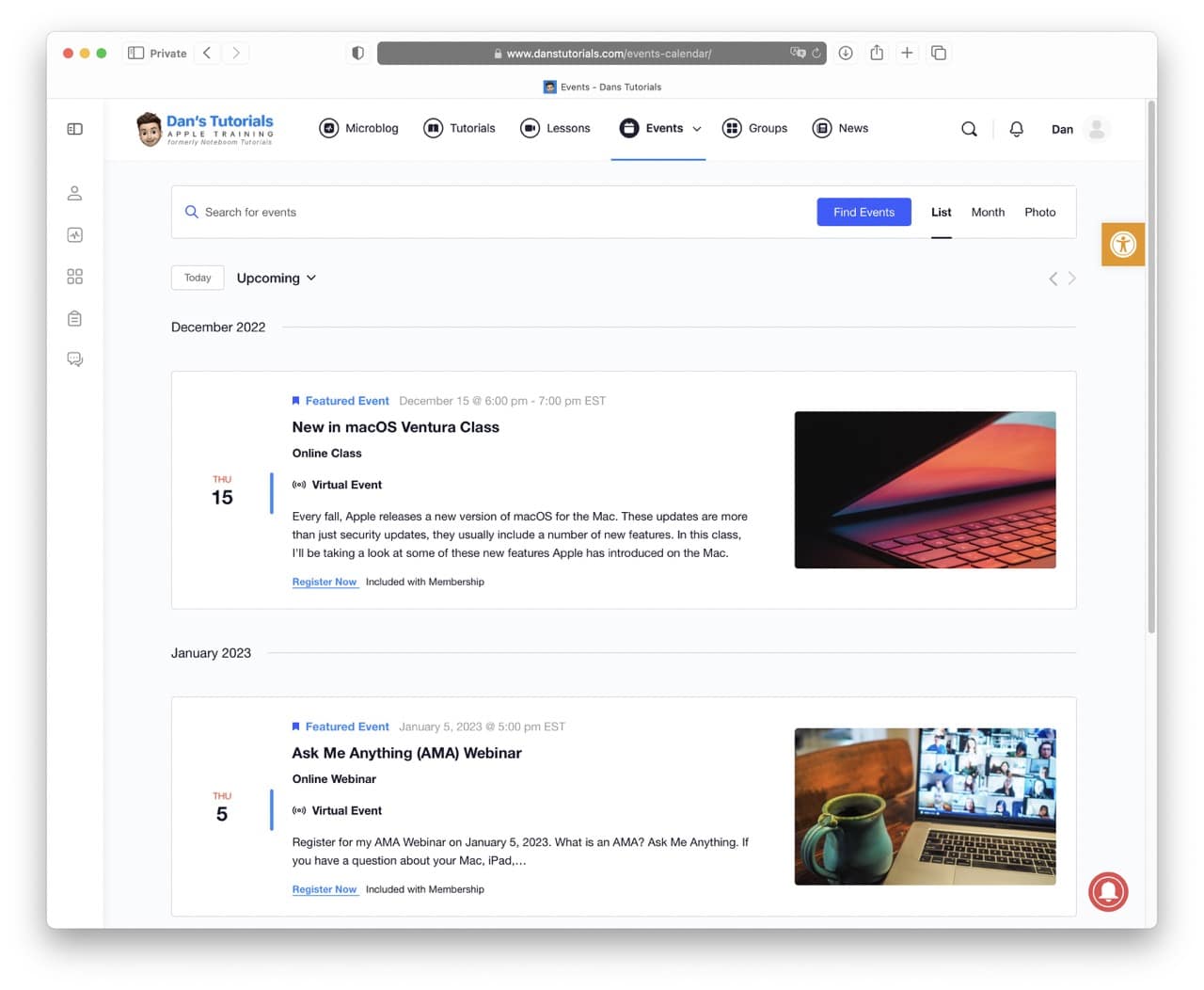Click the Find Events button

point(863,213)
